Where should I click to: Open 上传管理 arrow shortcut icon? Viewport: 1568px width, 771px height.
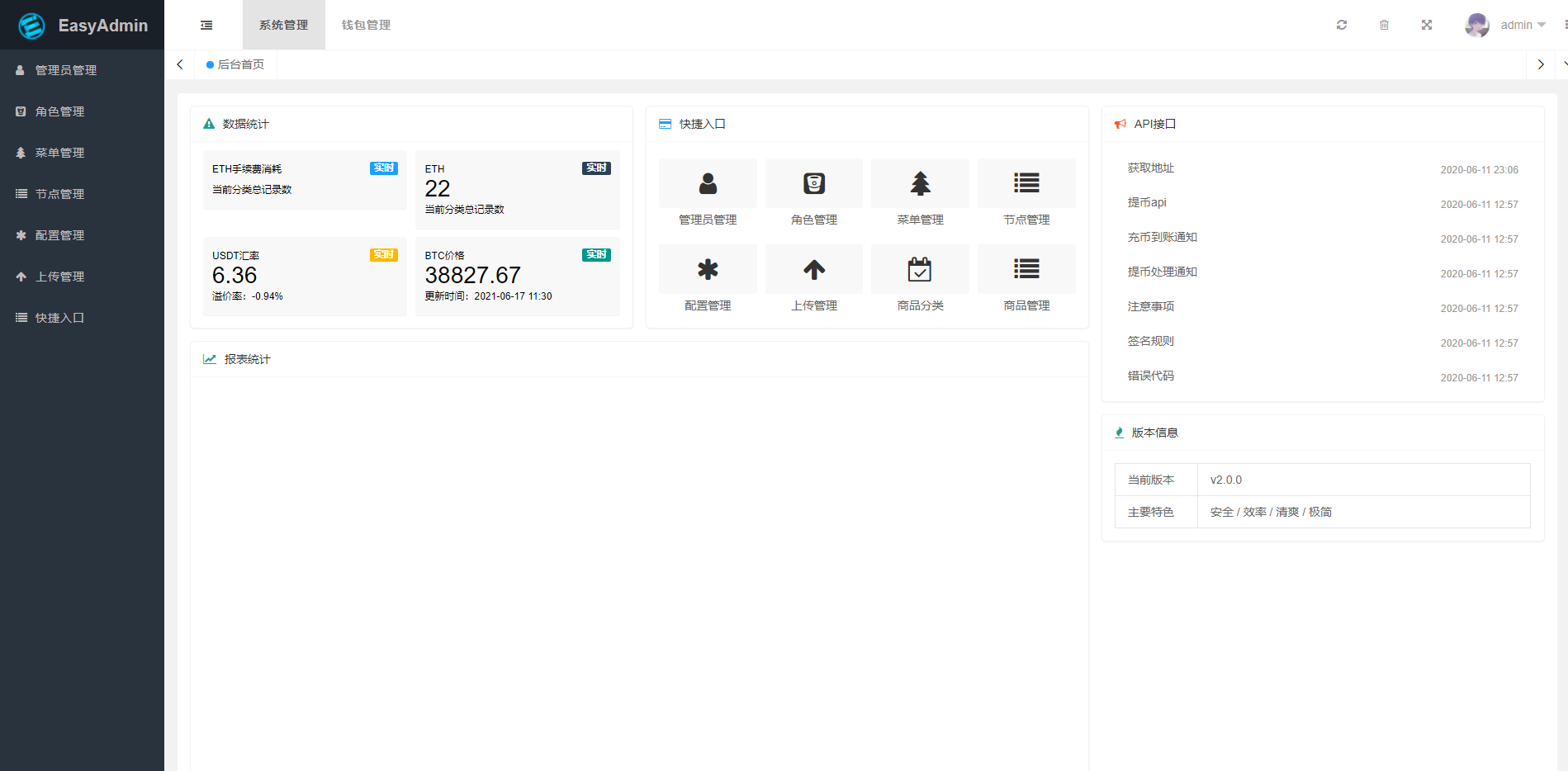pos(814,269)
